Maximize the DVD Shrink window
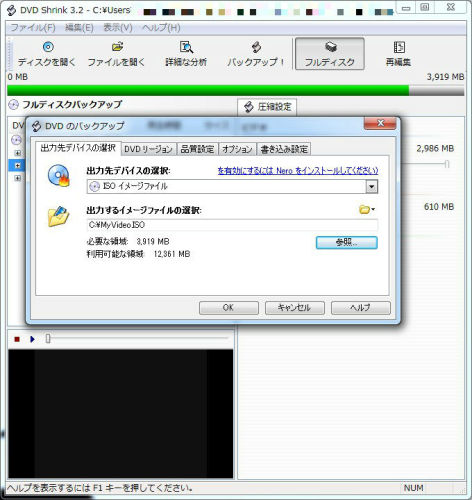 [425, 7]
